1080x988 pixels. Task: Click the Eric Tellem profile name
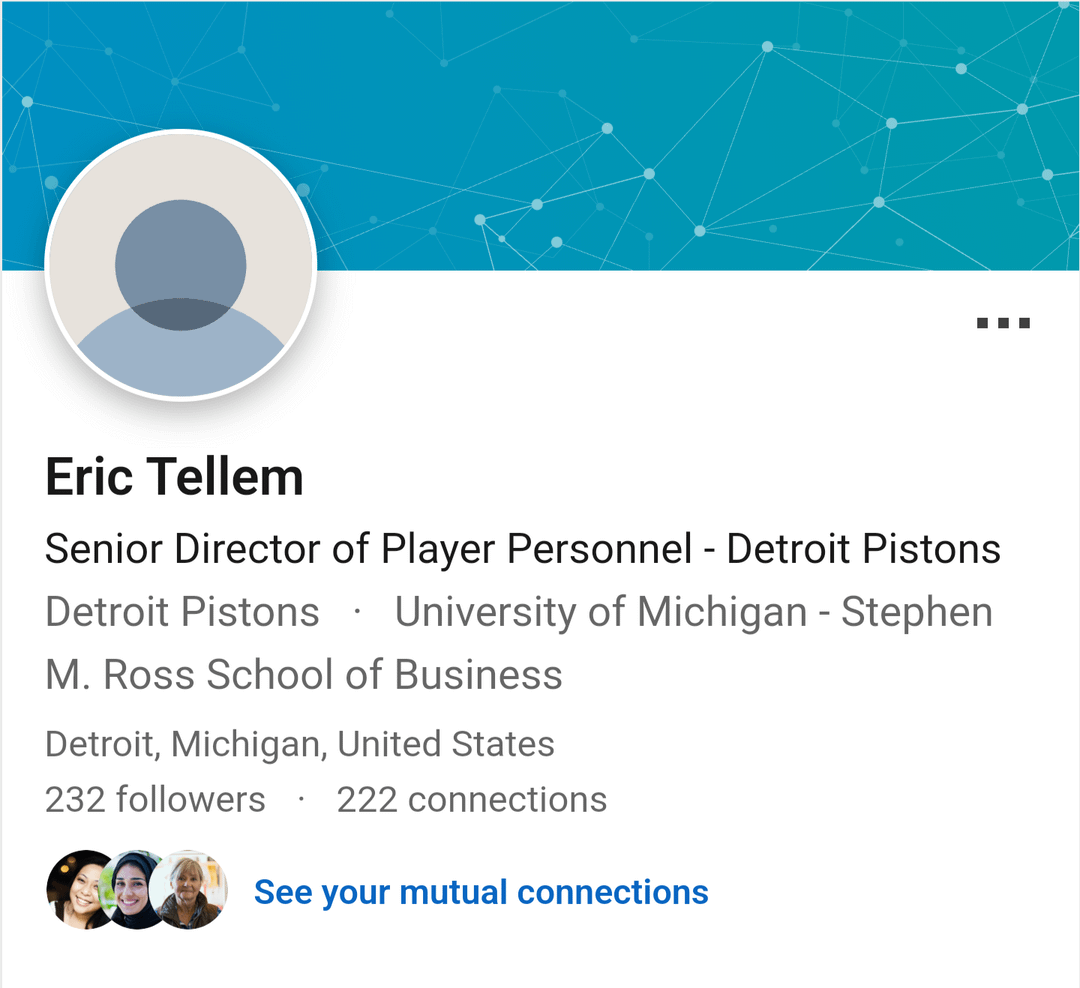point(174,477)
